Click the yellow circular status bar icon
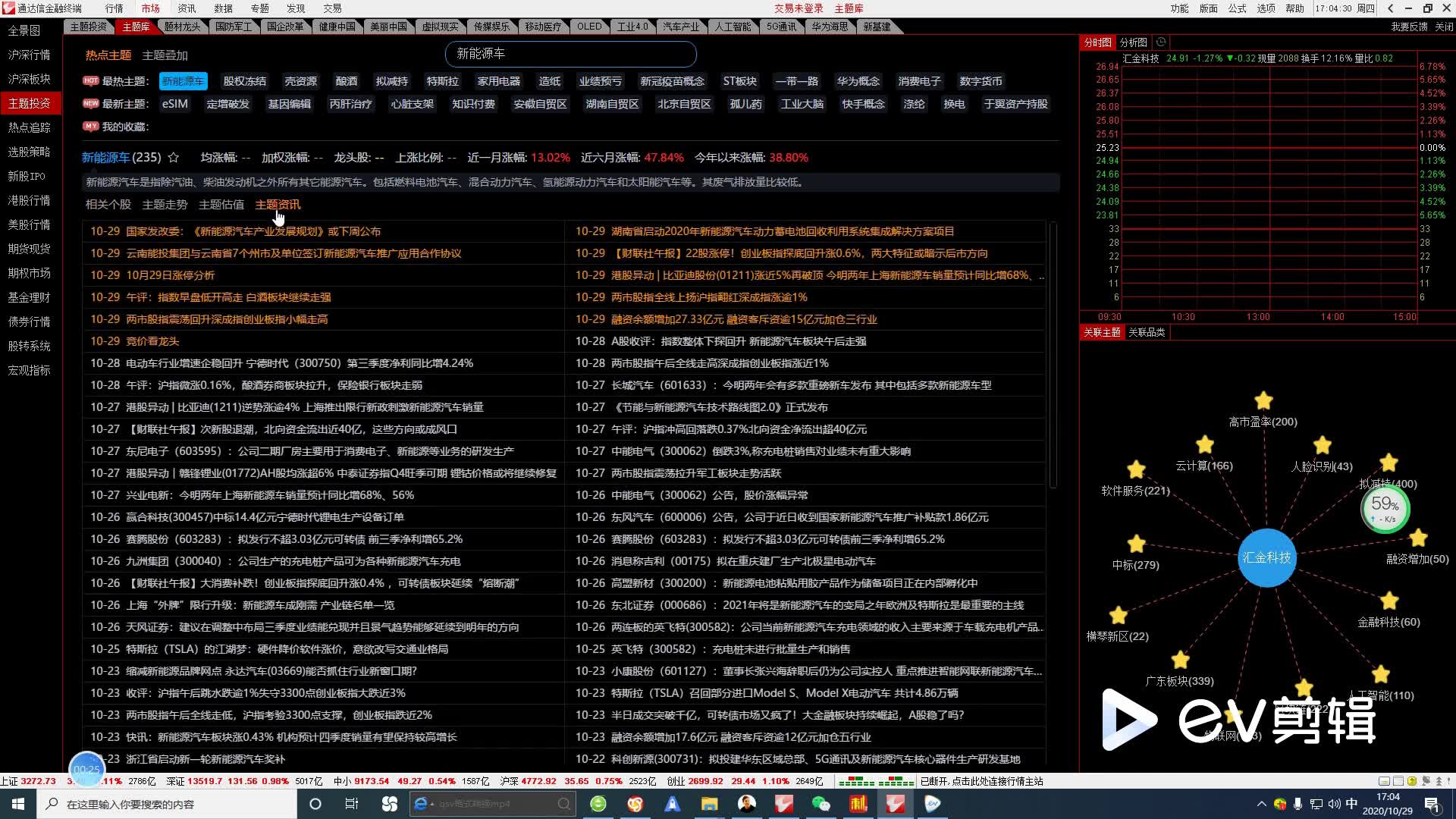The width and height of the screenshot is (1456, 819). [x=1411, y=781]
